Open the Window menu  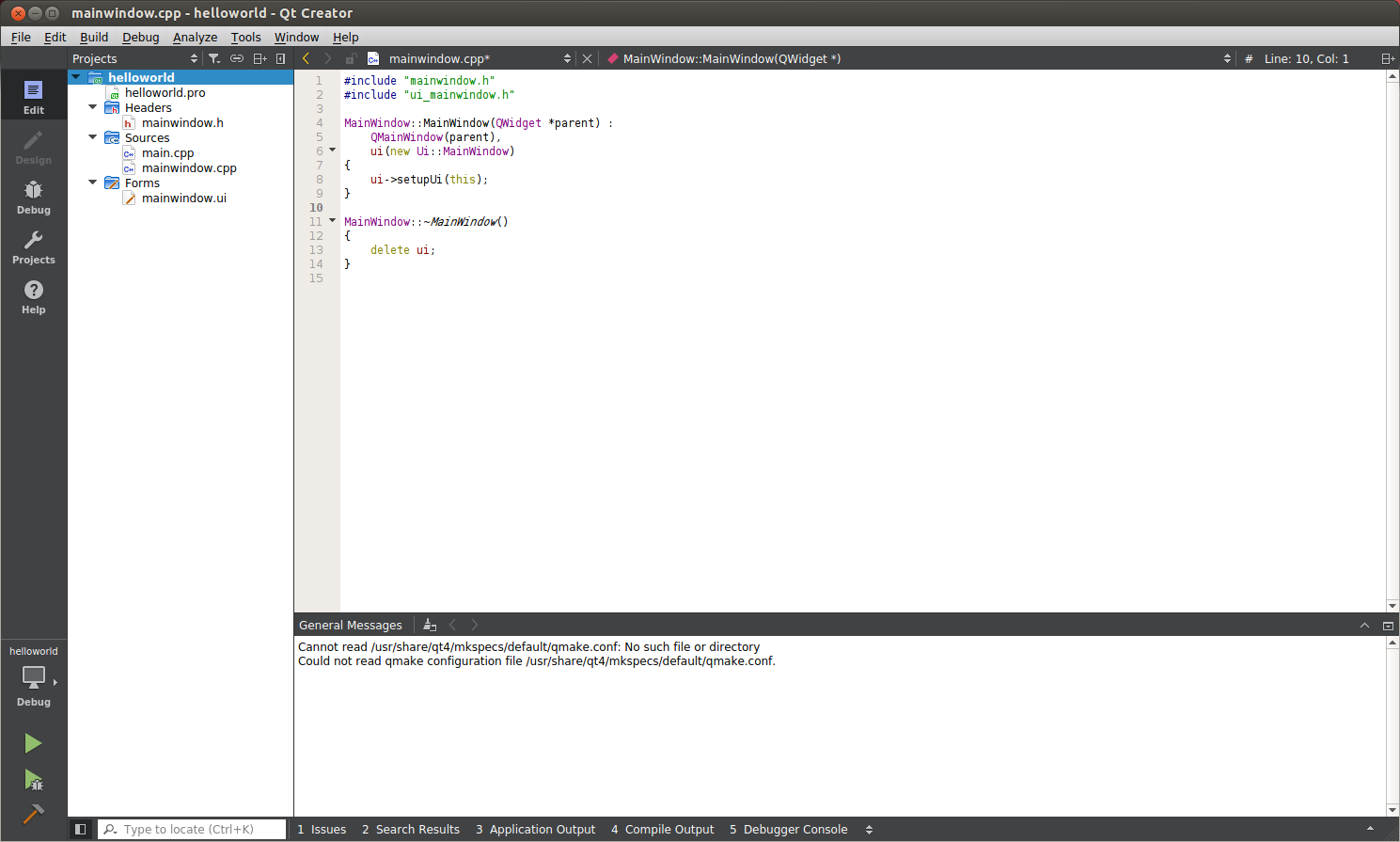click(x=296, y=37)
